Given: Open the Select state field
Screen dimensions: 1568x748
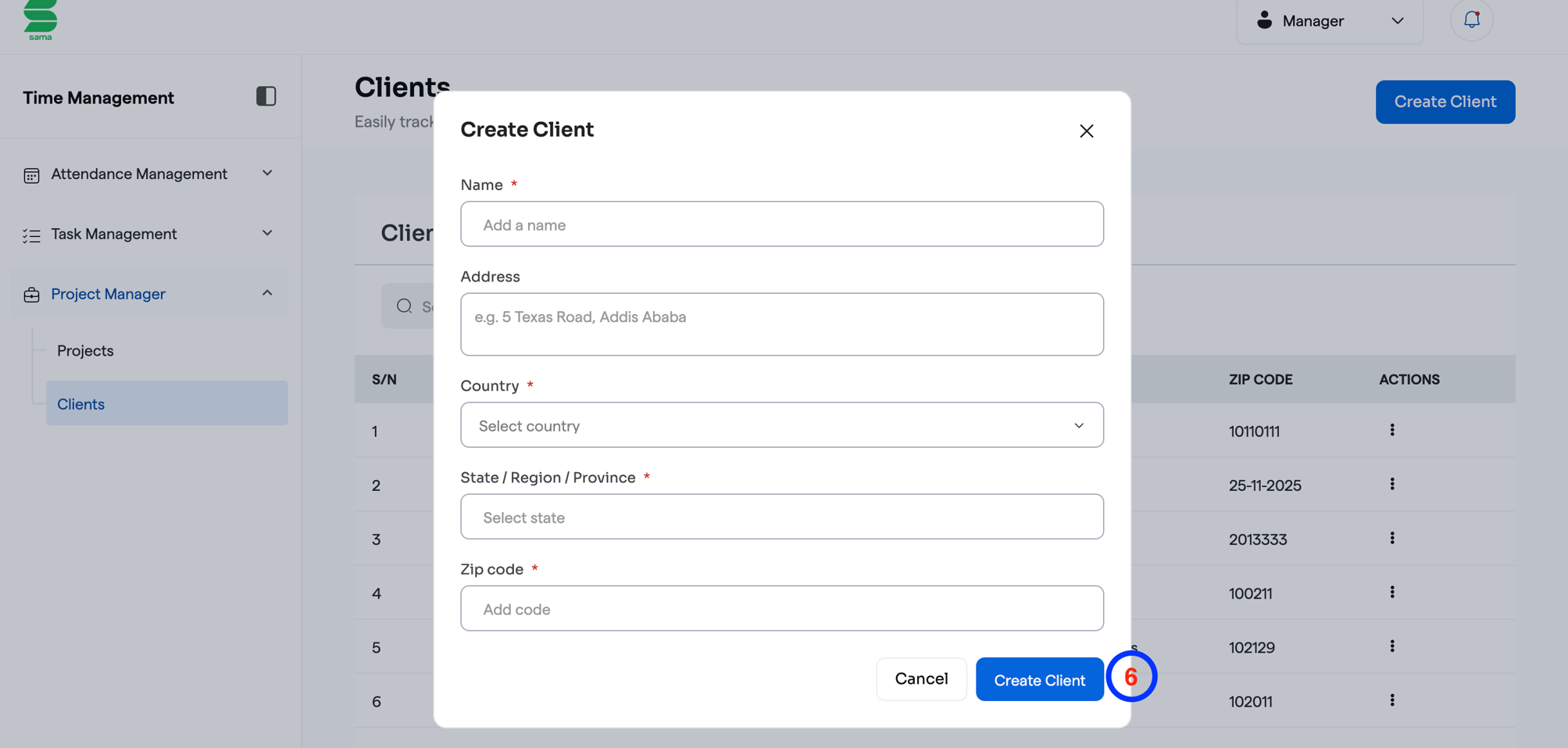Looking at the screenshot, I should coord(781,517).
